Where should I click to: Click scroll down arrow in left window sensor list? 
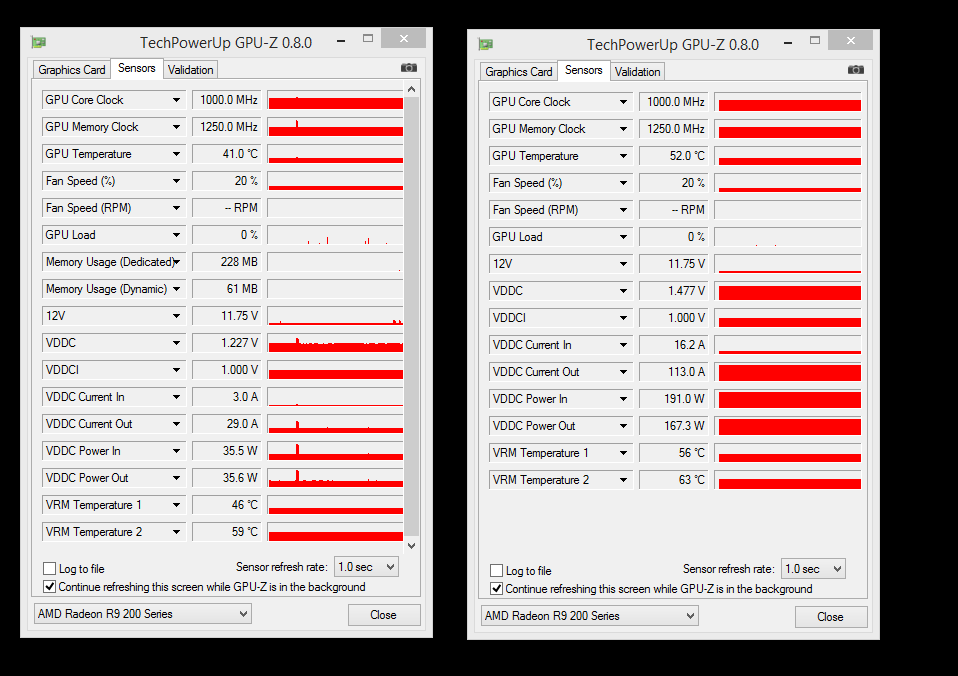point(412,545)
